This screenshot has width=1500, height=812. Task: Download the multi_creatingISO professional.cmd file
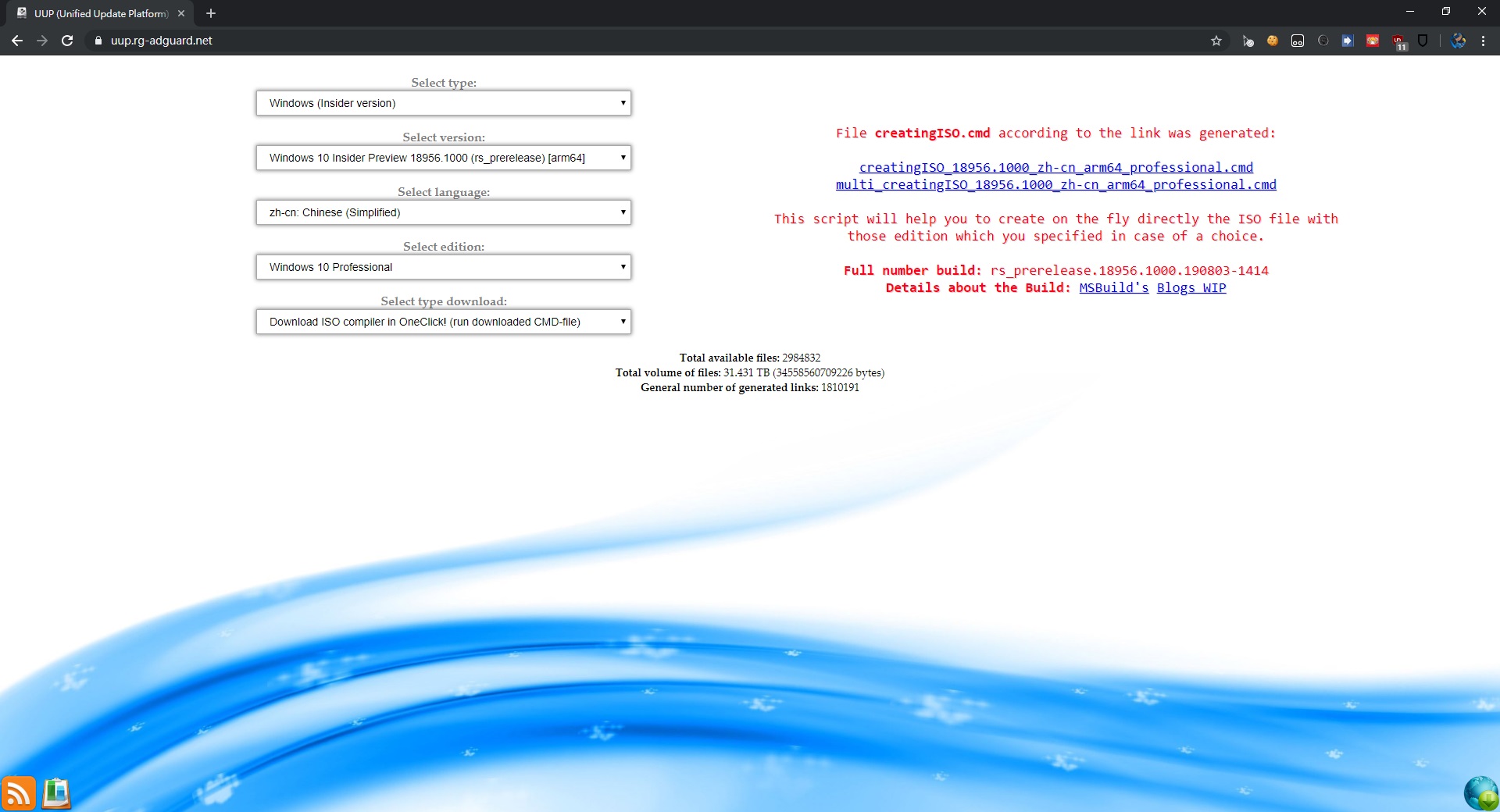click(1056, 184)
